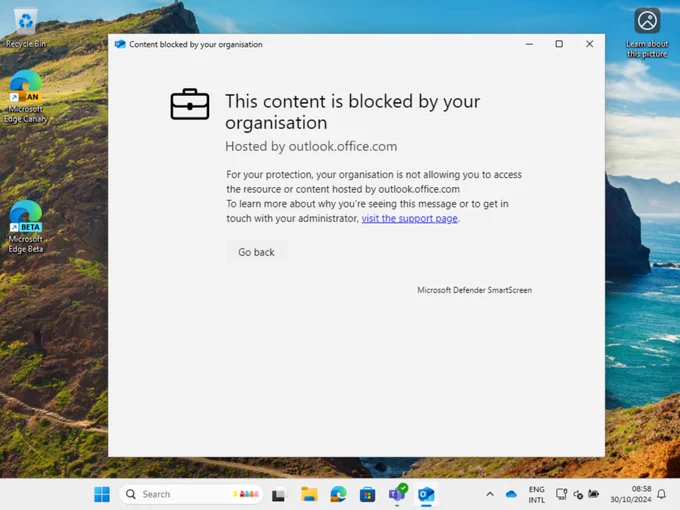Image resolution: width=680 pixels, height=510 pixels.
Task: Switch to Outlook in the taskbar
Action: click(426, 494)
